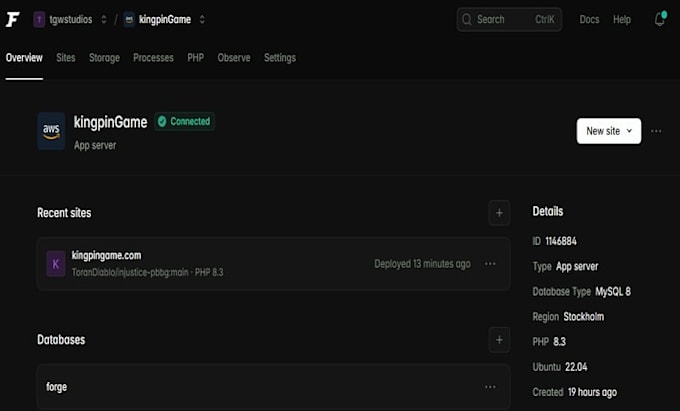Switch to the PHP tab

196,58
